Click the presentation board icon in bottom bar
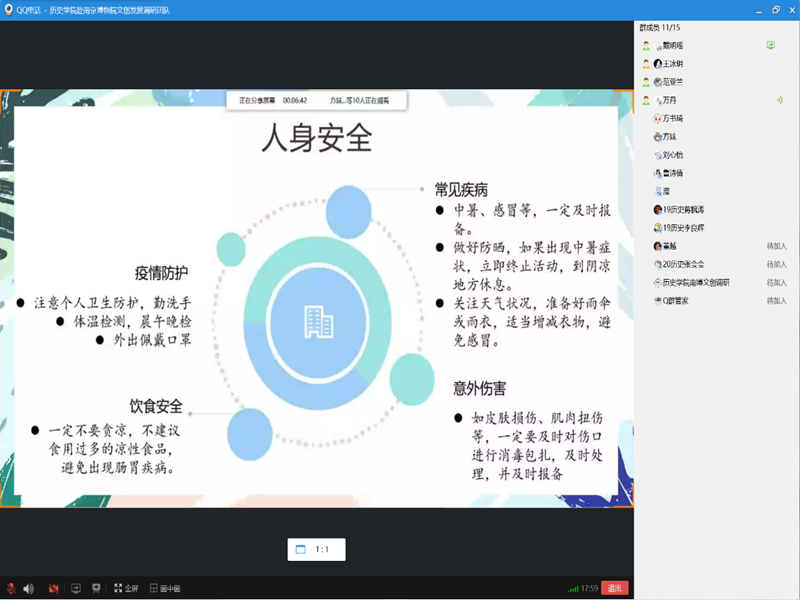The image size is (800, 600). pos(96,588)
